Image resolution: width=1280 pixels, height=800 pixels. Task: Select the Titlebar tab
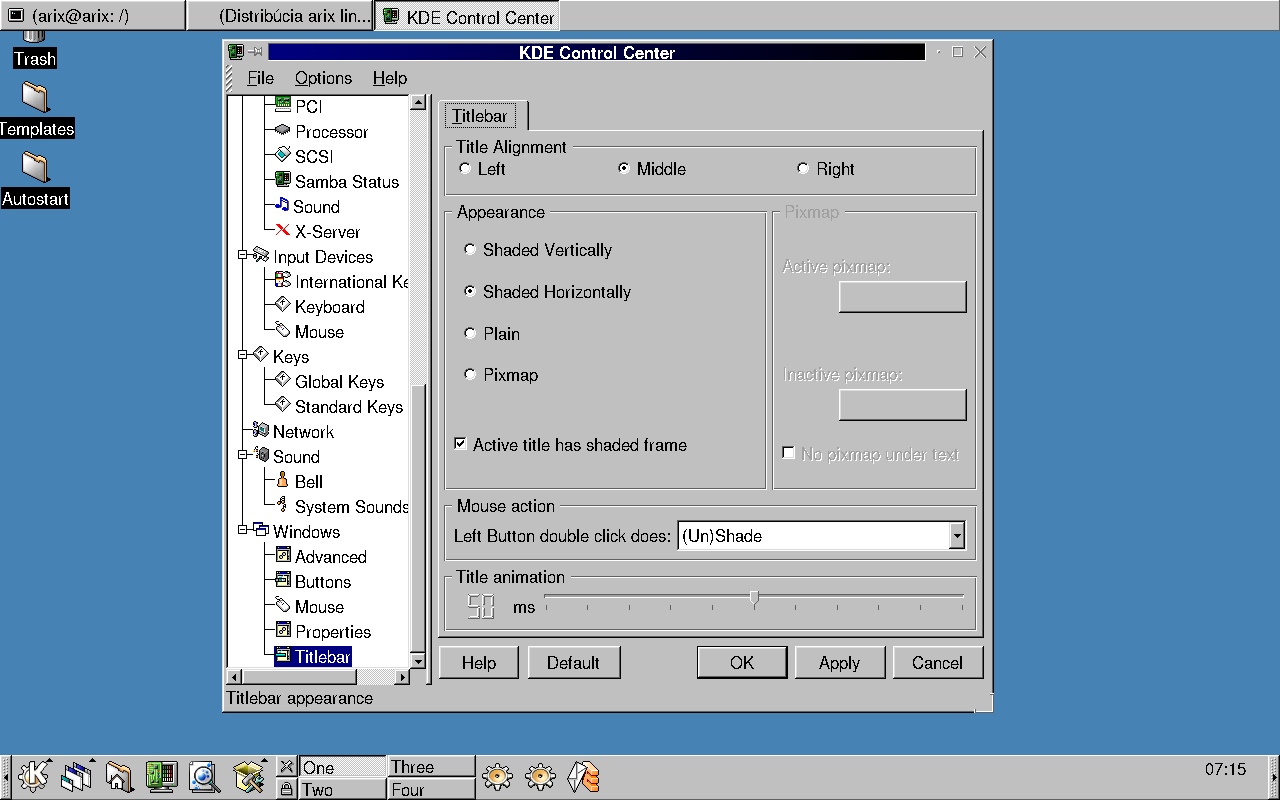(x=483, y=116)
